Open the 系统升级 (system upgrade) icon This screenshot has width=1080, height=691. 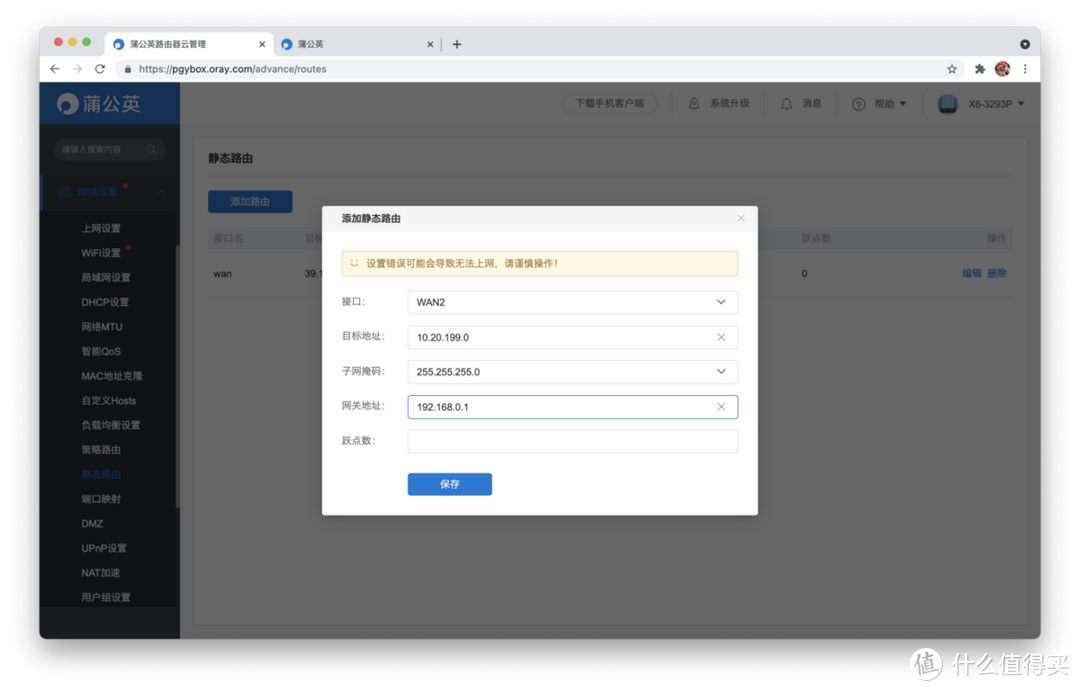pos(694,103)
